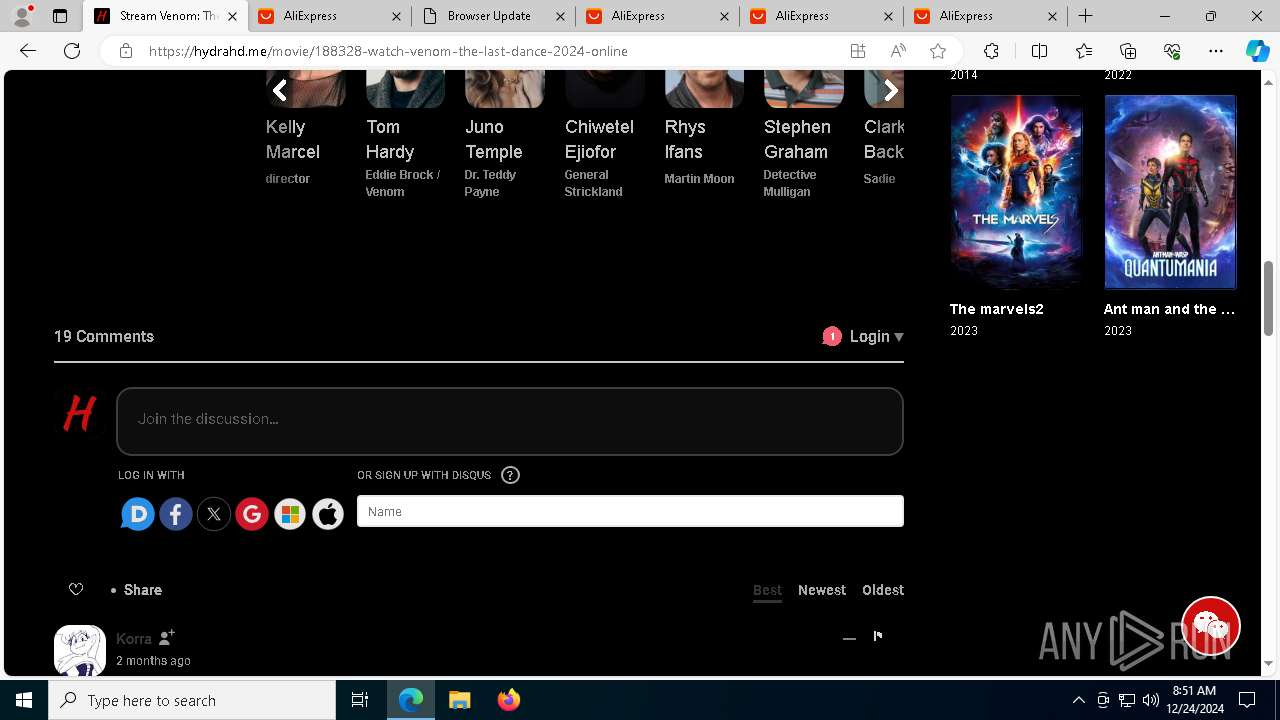Collapse Korra's comment with the minus icon
This screenshot has height=720, width=1280.
pos(849,638)
